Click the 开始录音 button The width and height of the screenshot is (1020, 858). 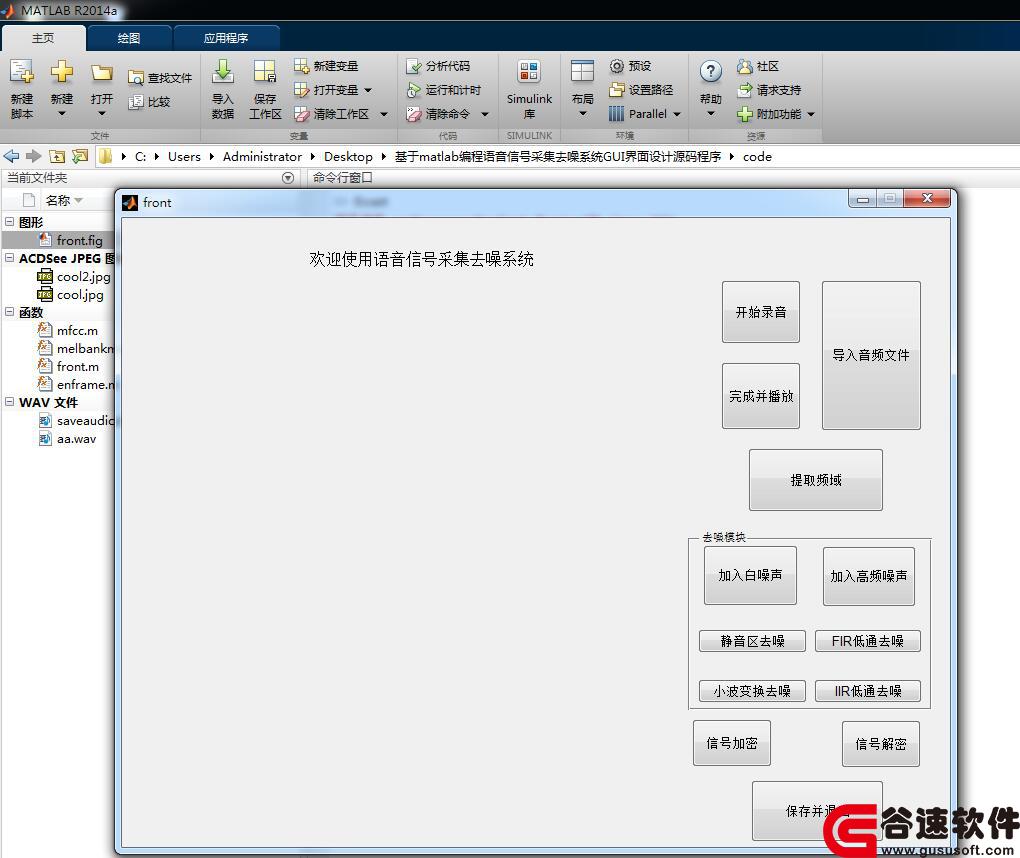760,312
